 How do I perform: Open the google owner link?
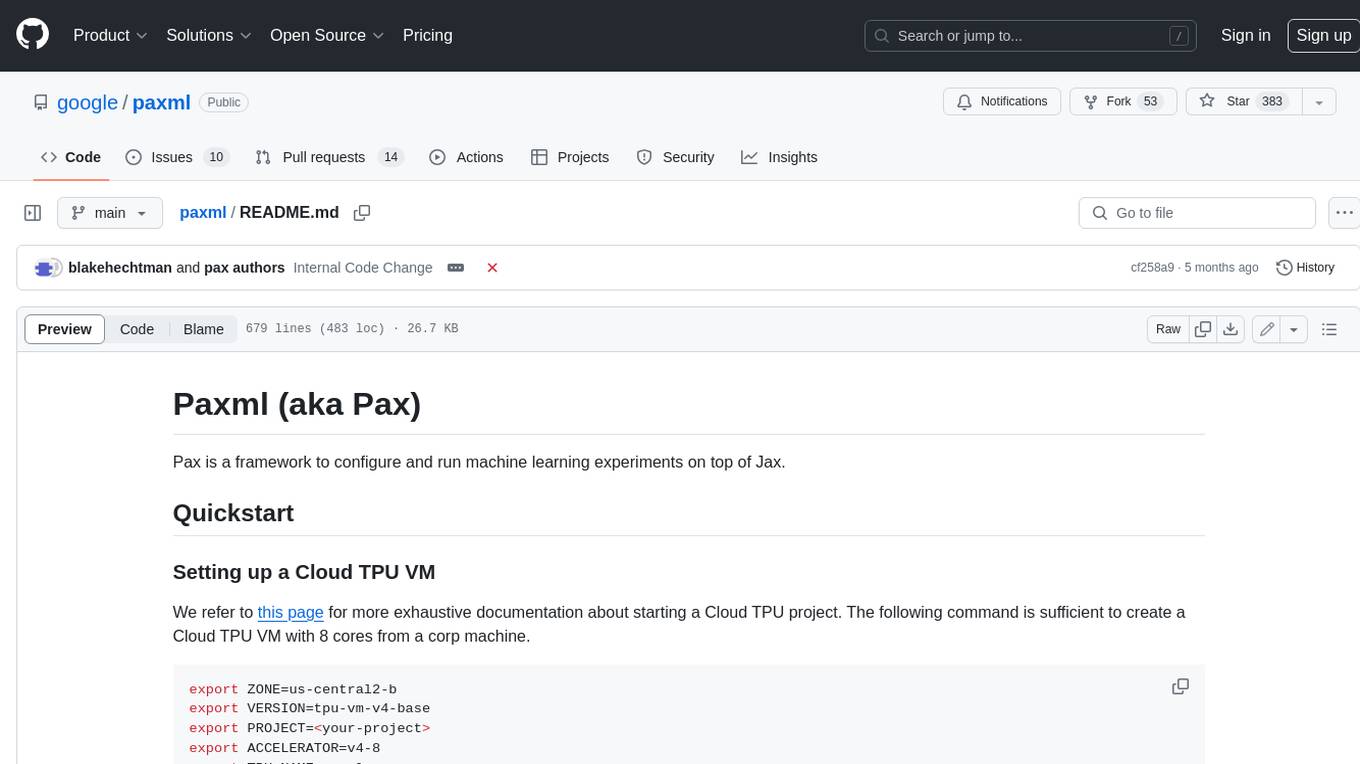(x=87, y=103)
